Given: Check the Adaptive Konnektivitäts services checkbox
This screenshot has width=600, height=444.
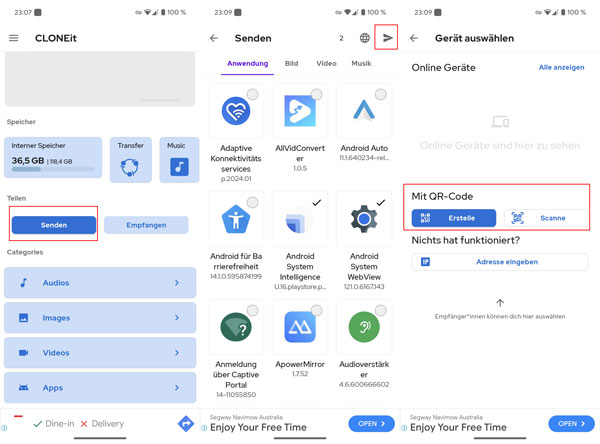Looking at the screenshot, I should click(251, 94).
